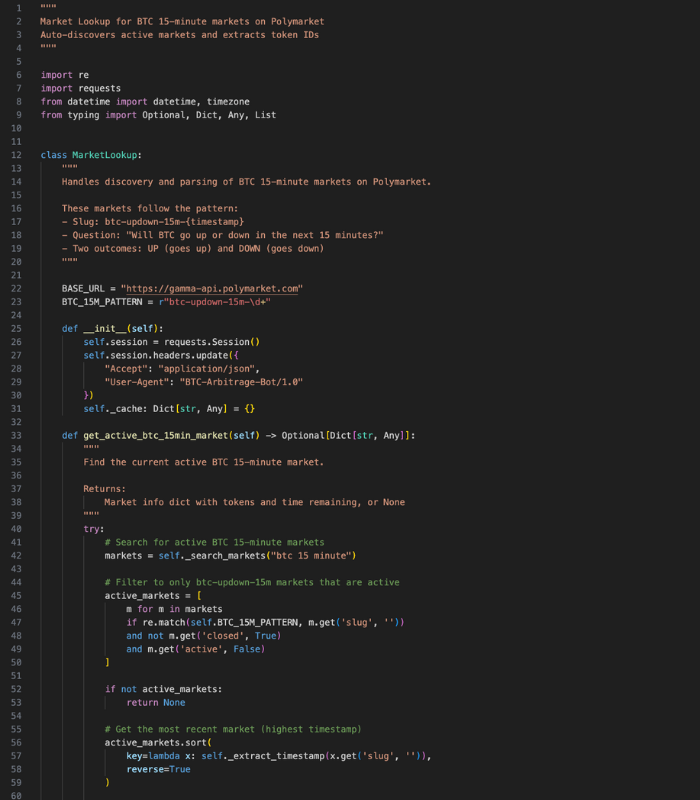Click 'import requests' statement
This screenshot has width=700, height=800.
click(81, 88)
